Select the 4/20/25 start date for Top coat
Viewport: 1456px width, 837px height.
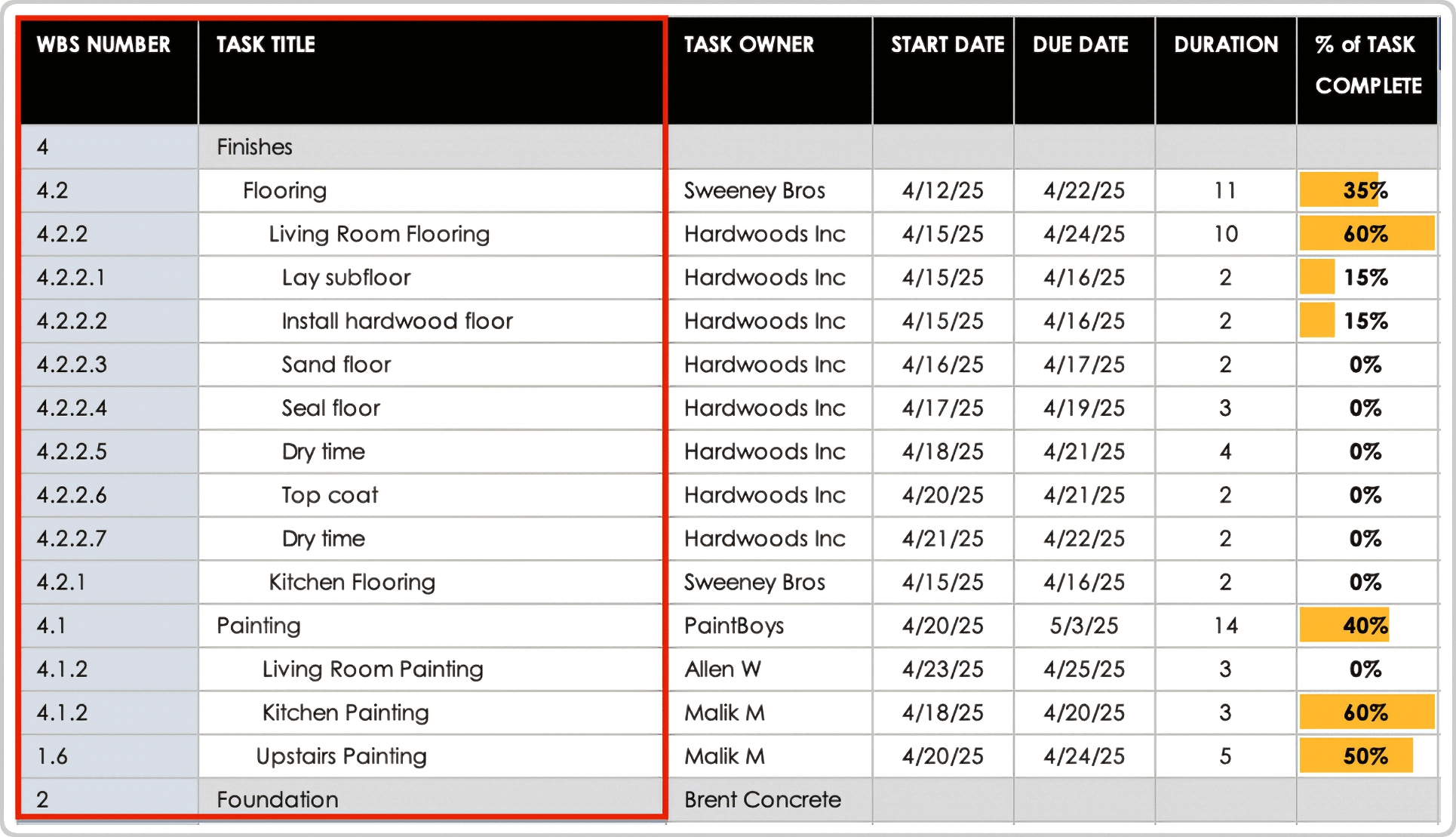(x=943, y=495)
